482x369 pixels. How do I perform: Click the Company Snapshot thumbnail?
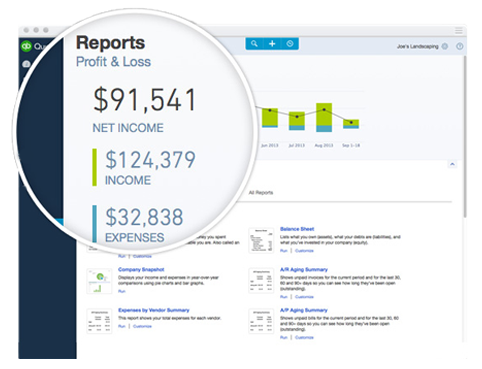point(99,281)
